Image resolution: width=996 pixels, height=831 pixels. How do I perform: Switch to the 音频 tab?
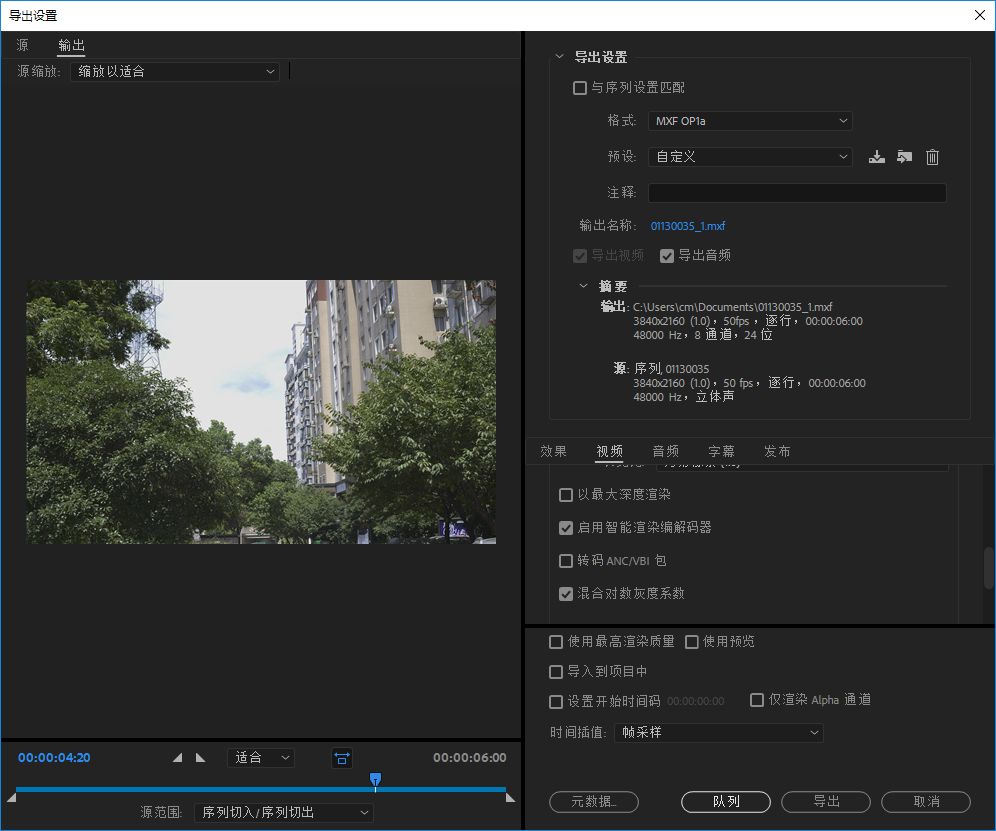[x=665, y=451]
